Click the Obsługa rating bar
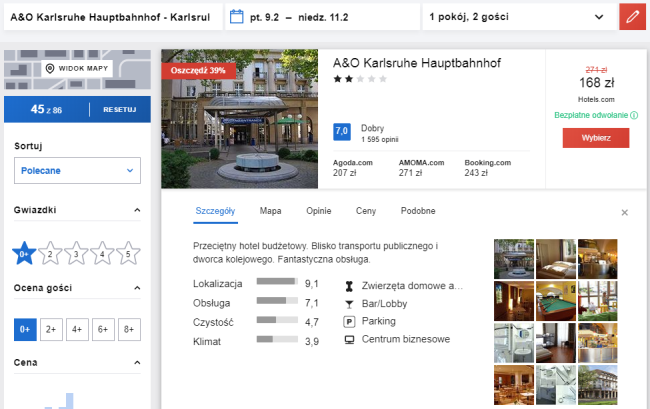 tap(277, 300)
